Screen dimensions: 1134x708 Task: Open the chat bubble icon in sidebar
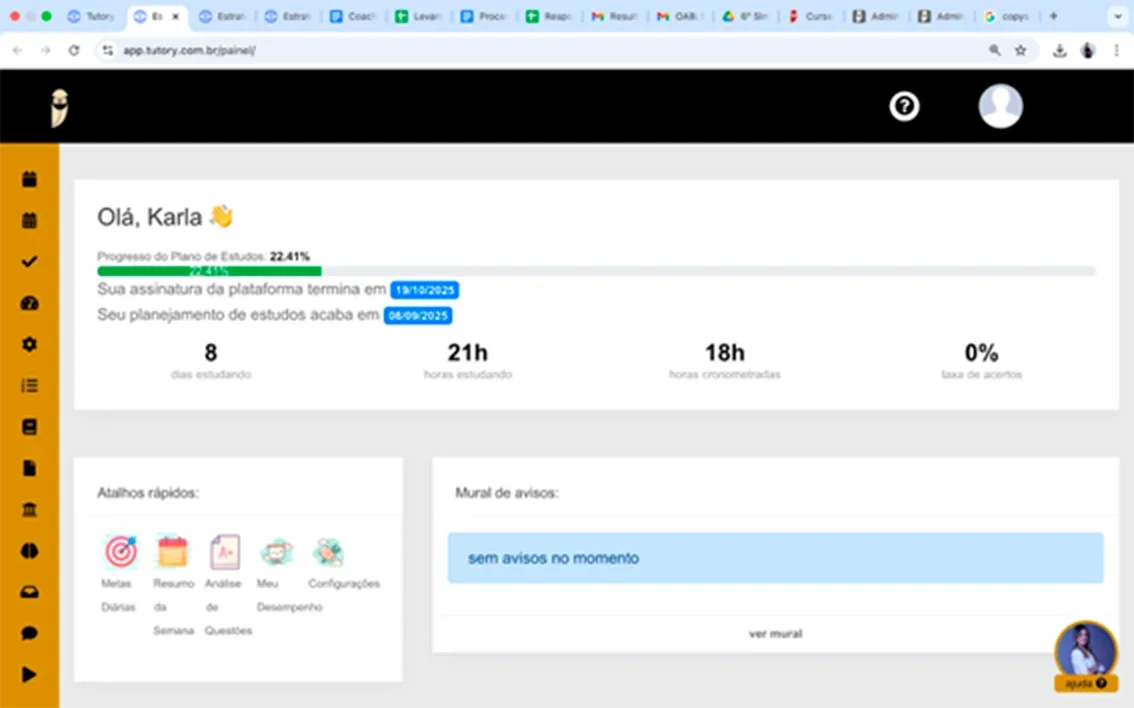pyautogui.click(x=29, y=633)
